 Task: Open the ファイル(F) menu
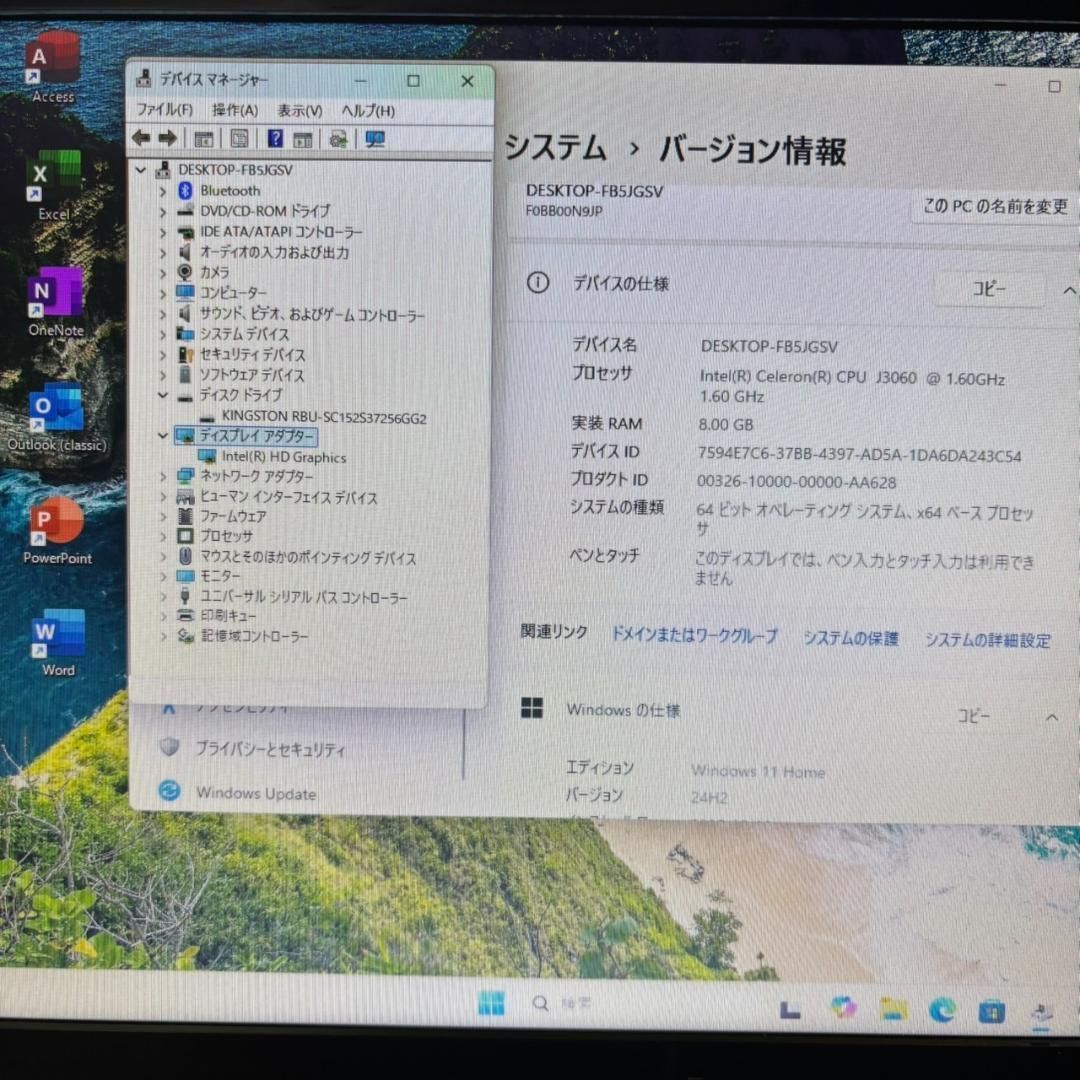pyautogui.click(x=164, y=110)
